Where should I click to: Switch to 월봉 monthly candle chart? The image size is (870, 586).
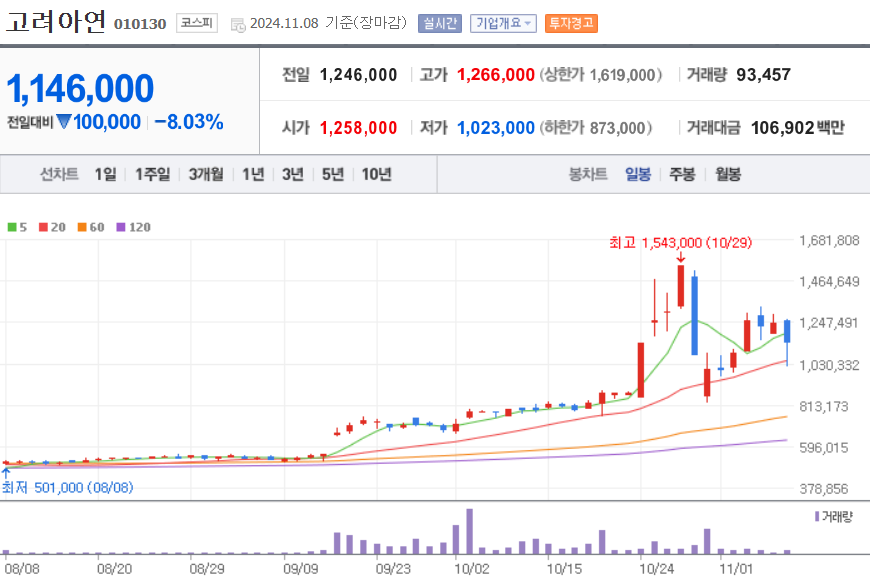pyautogui.click(x=728, y=174)
